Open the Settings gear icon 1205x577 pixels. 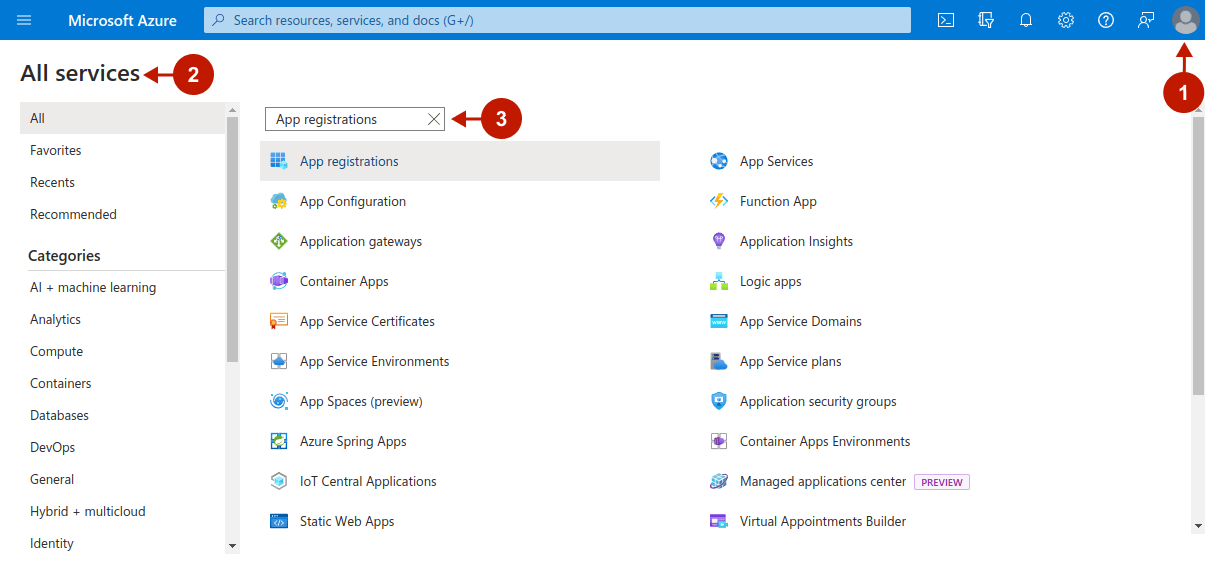(x=1066, y=20)
